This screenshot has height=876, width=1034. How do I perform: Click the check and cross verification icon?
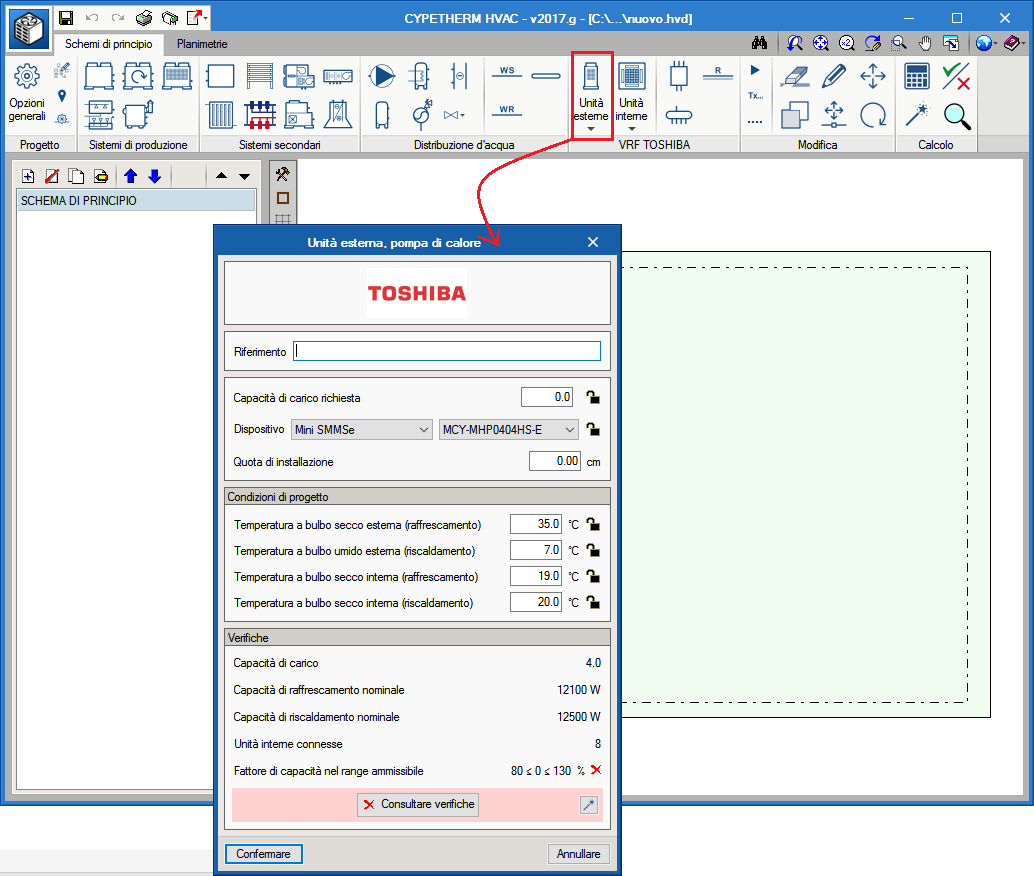coord(956,76)
